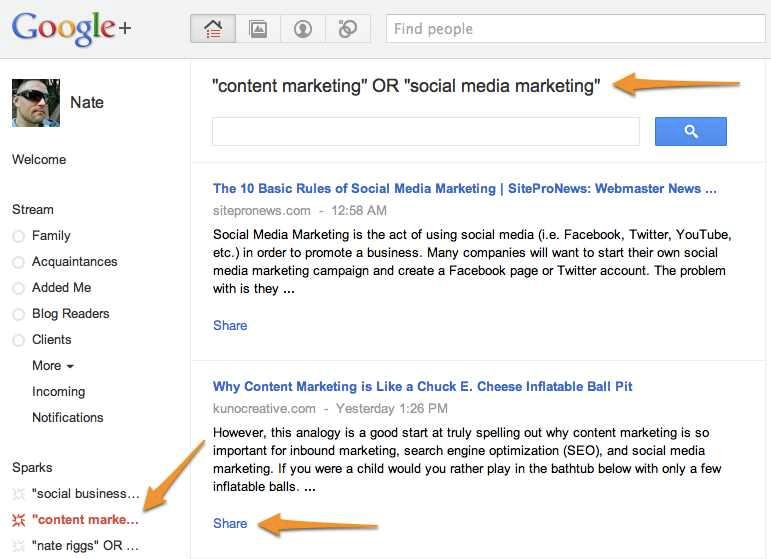
Task: Click the blue search magnifier button
Action: 690,131
